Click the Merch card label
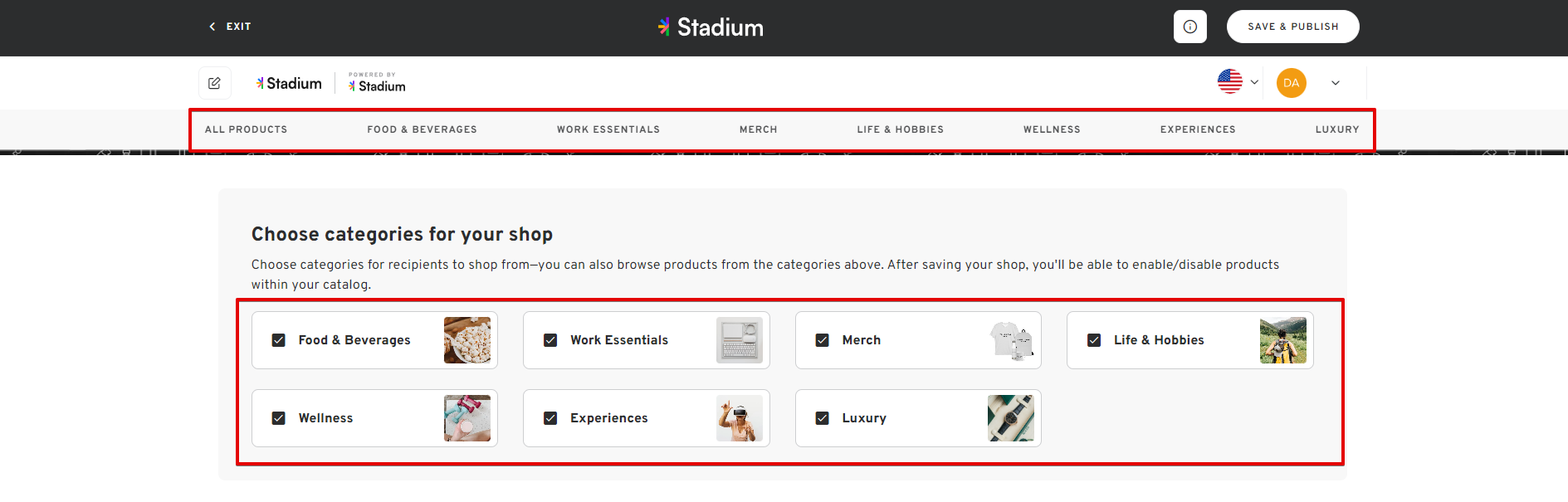The image size is (1568, 502). [862, 340]
